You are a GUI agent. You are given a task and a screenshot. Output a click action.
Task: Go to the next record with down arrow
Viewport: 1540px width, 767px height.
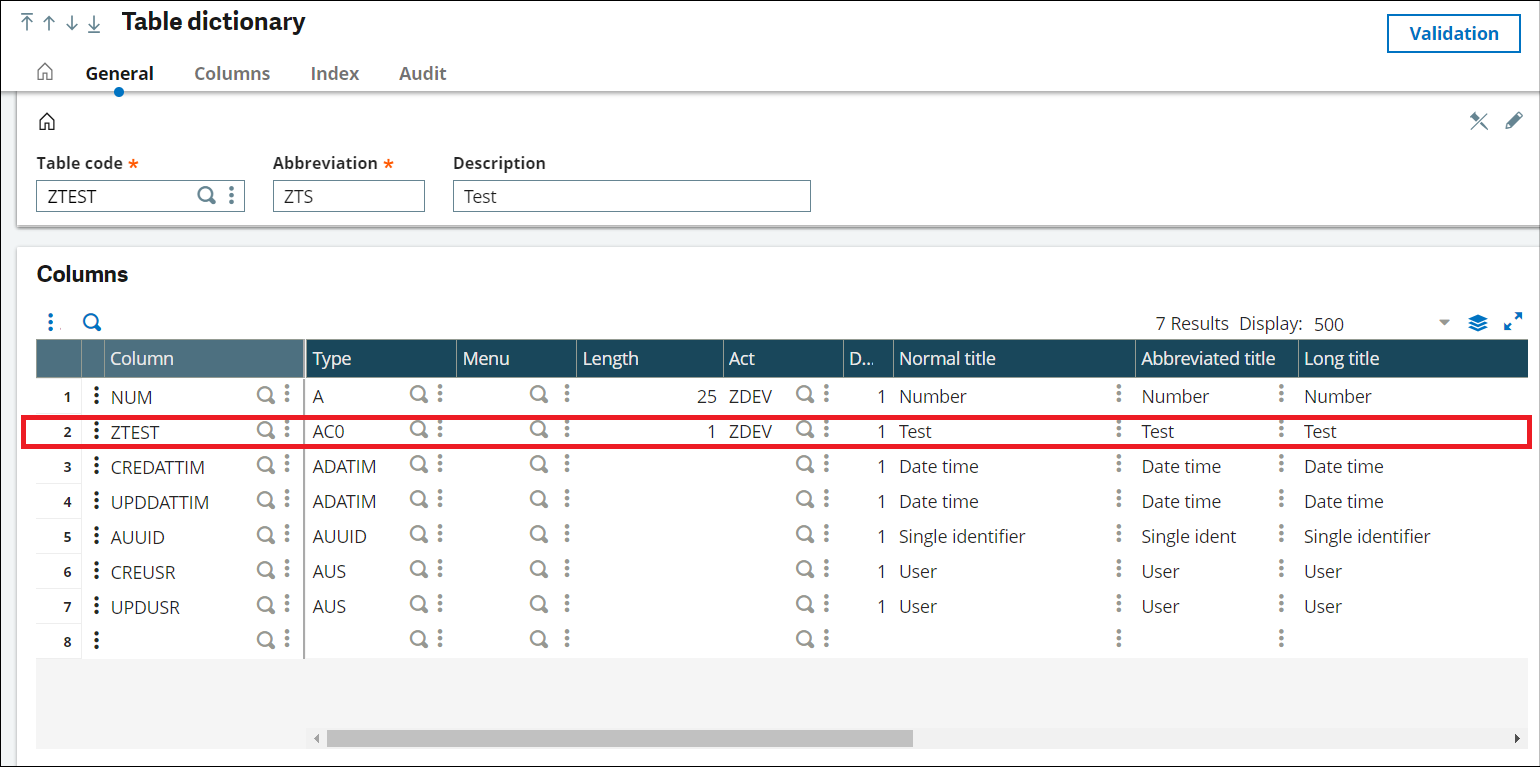coord(71,21)
